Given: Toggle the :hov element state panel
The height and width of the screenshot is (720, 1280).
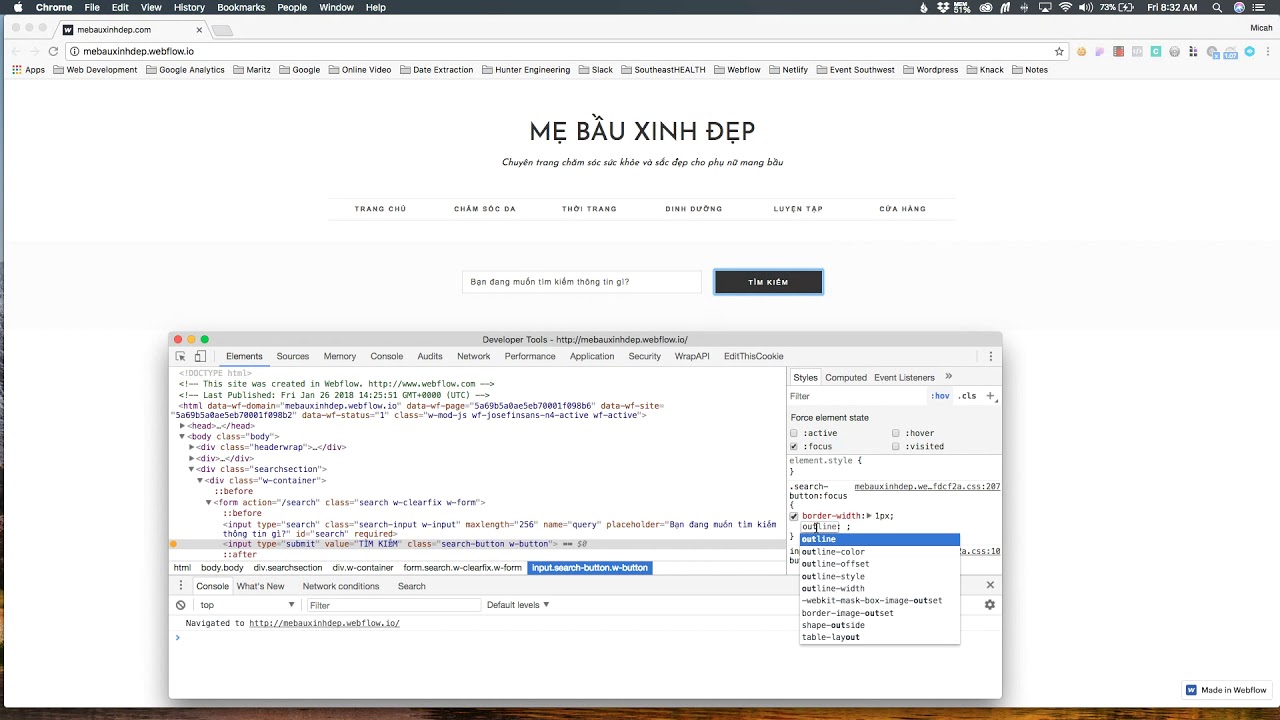Looking at the screenshot, I should pos(940,396).
